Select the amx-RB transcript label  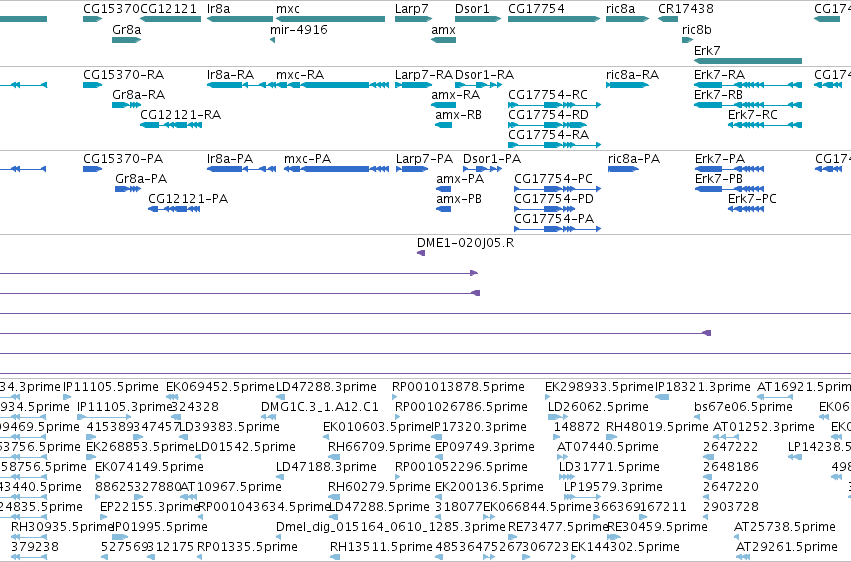coord(458,114)
